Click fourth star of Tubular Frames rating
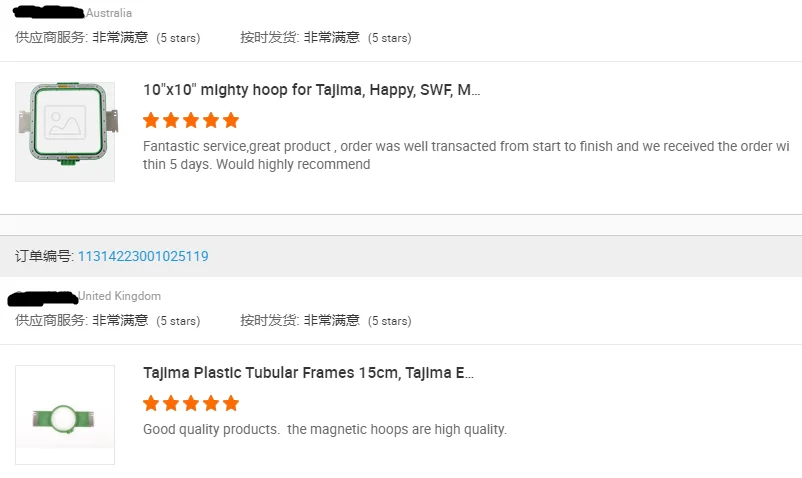The image size is (802, 478). 211,403
